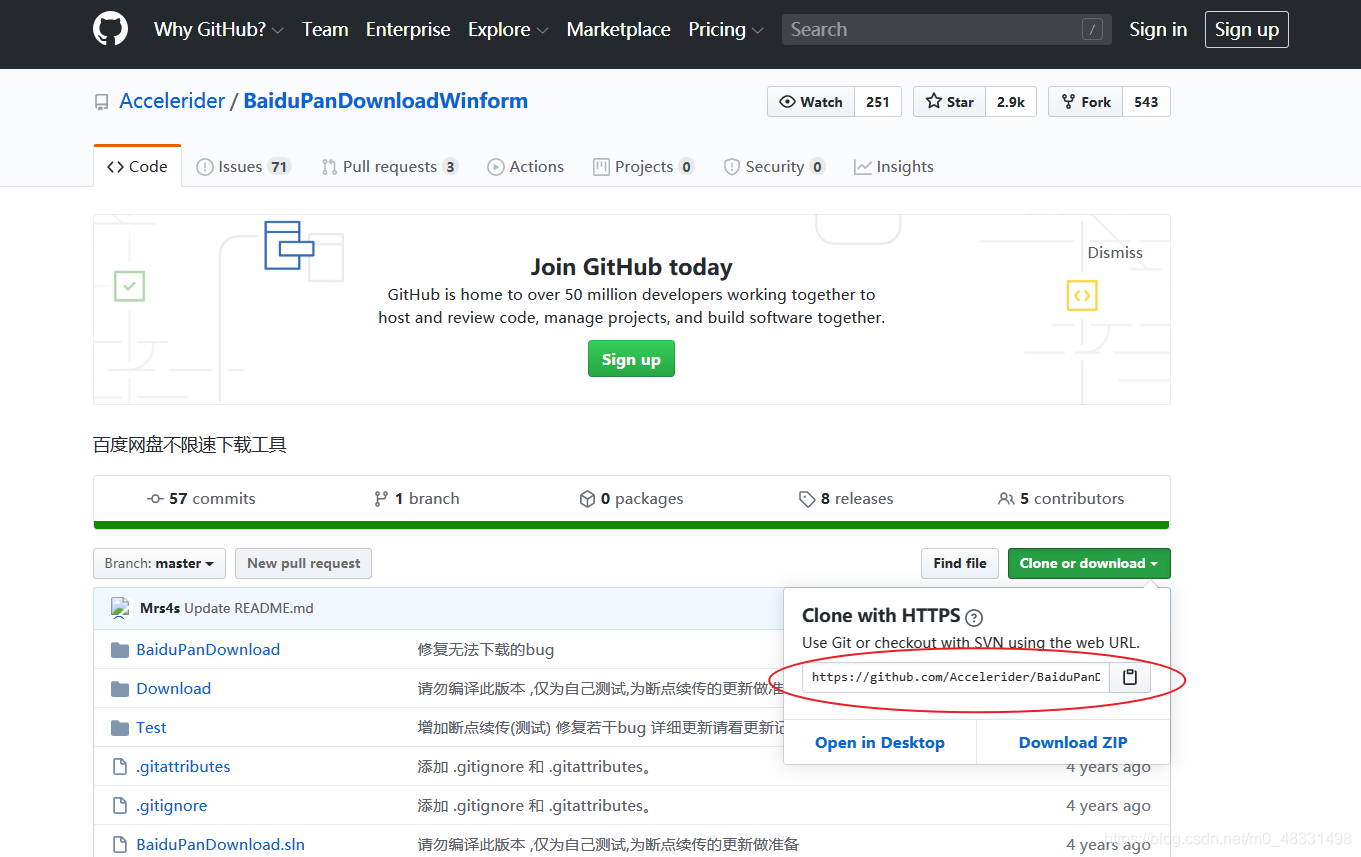This screenshot has width=1361, height=857.
Task: Click the Update README.md commit message
Action: (249, 608)
